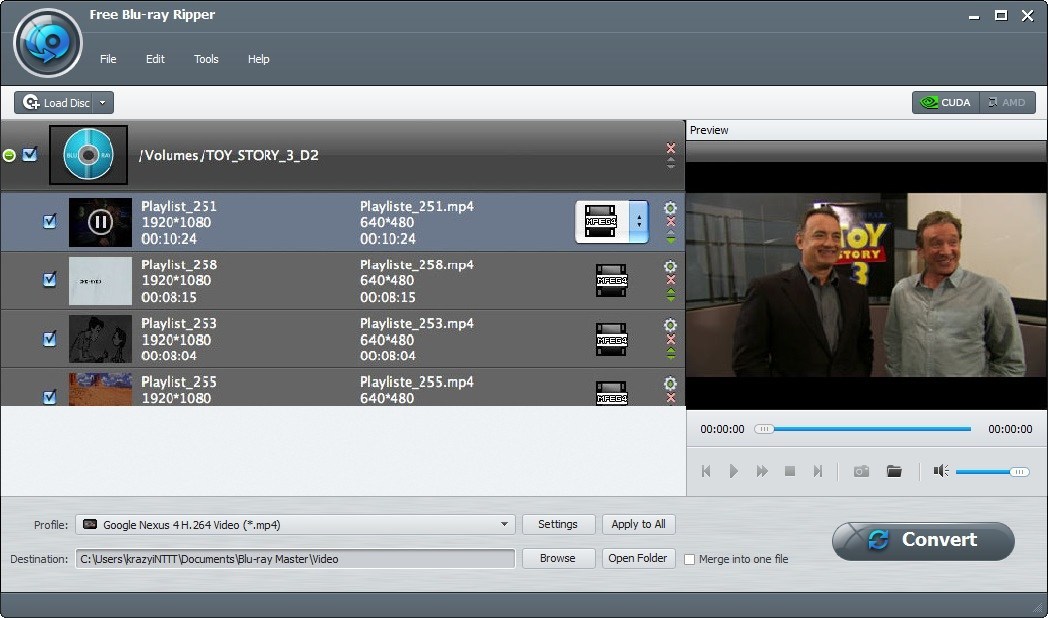Toggle Merge into one file checkbox
This screenshot has height=618, width=1048.
pos(689,559)
